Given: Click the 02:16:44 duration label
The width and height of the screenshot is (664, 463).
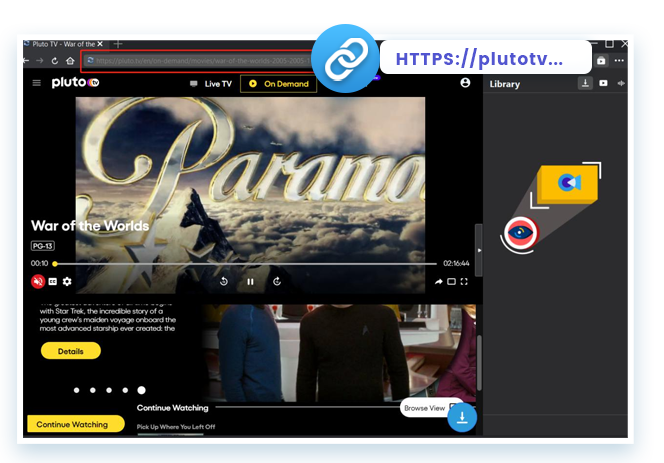Looking at the screenshot, I should pyautogui.click(x=456, y=263).
